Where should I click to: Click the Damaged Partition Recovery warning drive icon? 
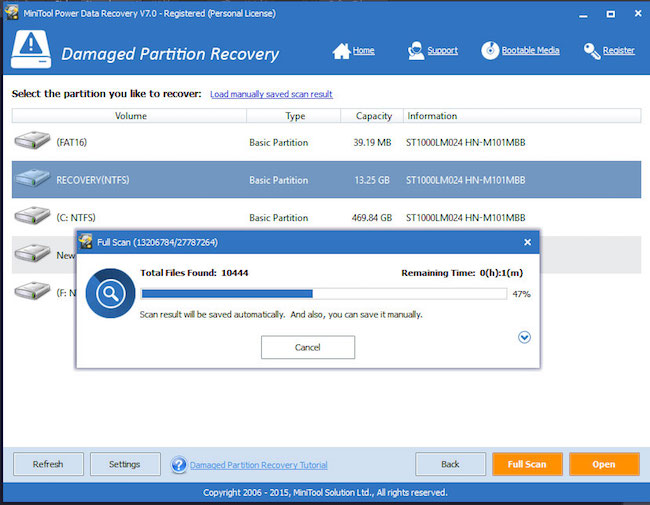coord(31,49)
